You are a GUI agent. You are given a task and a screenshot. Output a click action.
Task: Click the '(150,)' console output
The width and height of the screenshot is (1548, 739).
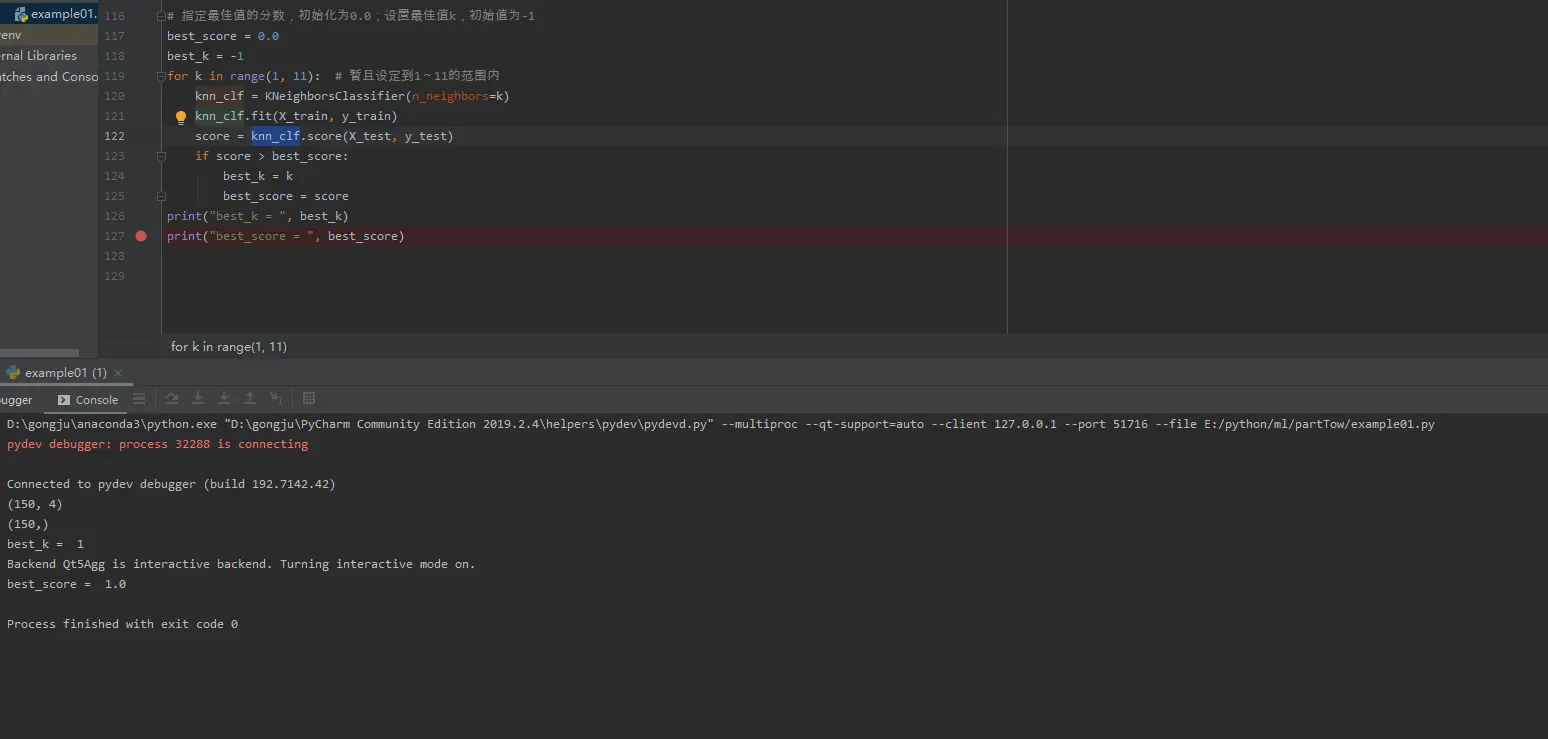click(28, 524)
